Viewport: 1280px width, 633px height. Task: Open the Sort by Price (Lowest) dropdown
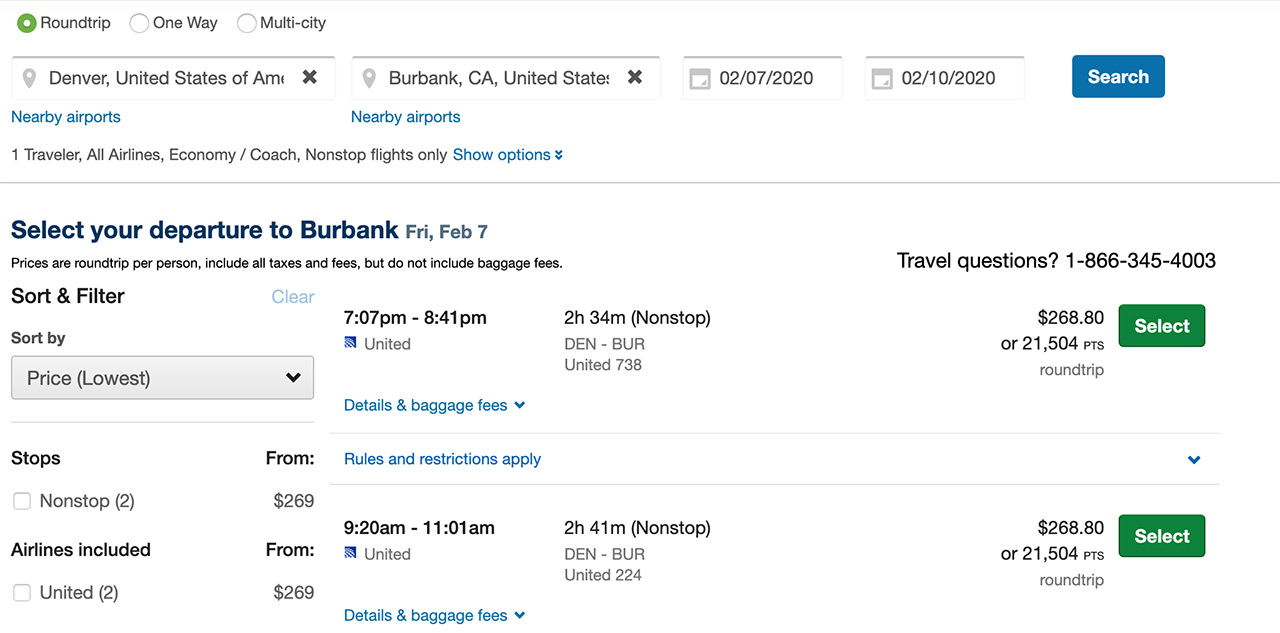162,378
